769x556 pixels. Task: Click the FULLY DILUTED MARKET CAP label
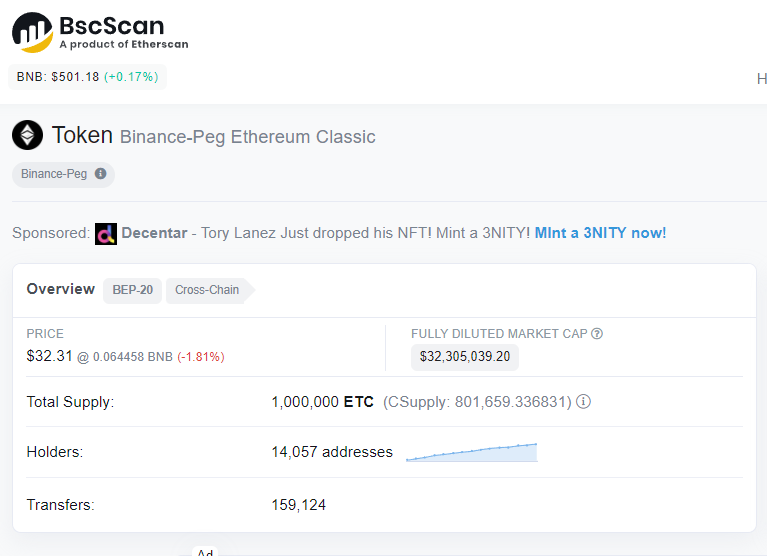[x=499, y=334]
